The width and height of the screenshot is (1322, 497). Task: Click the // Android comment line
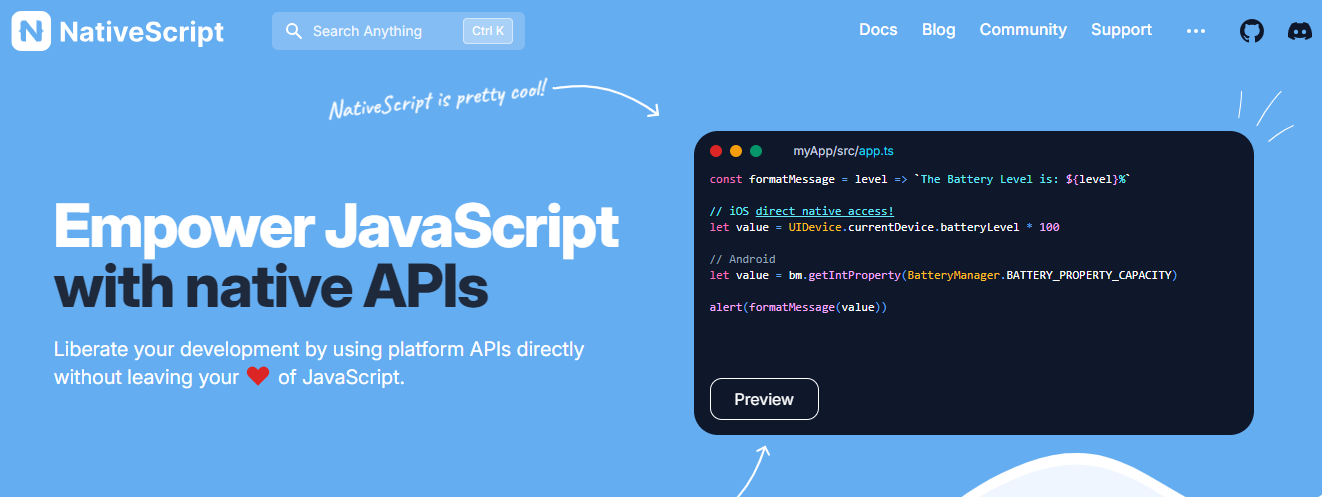pyautogui.click(x=742, y=259)
